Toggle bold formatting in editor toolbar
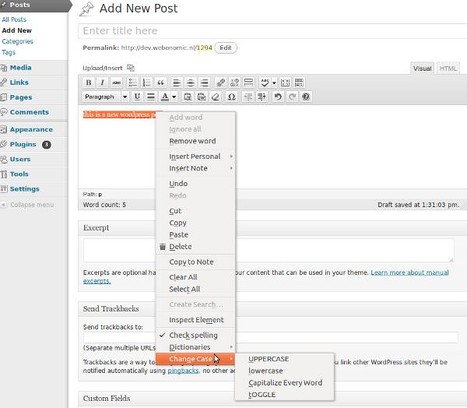The image size is (467, 408). pyautogui.click(x=89, y=83)
